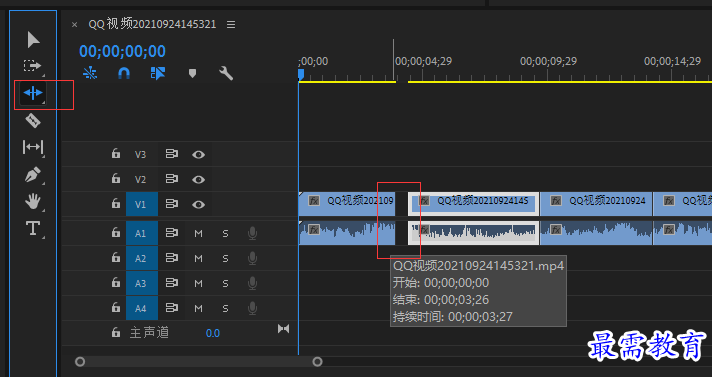Click the left handle of the zoom scrollbar

pyautogui.click(x=80, y=362)
